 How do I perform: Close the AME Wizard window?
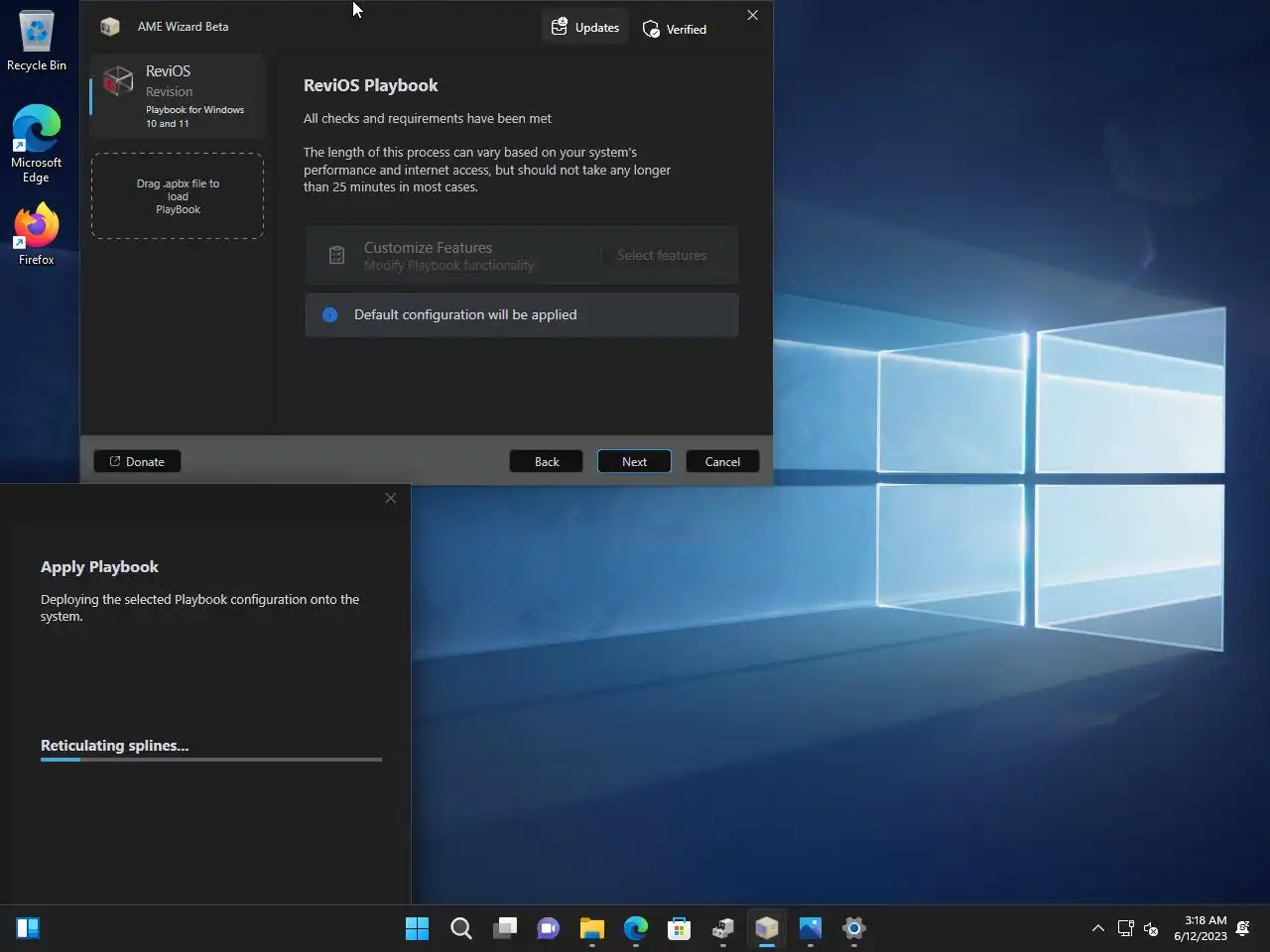[x=752, y=15]
